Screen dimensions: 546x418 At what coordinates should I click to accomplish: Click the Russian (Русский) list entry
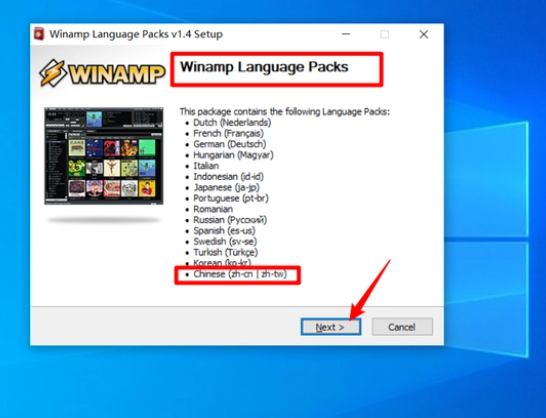tap(230, 220)
